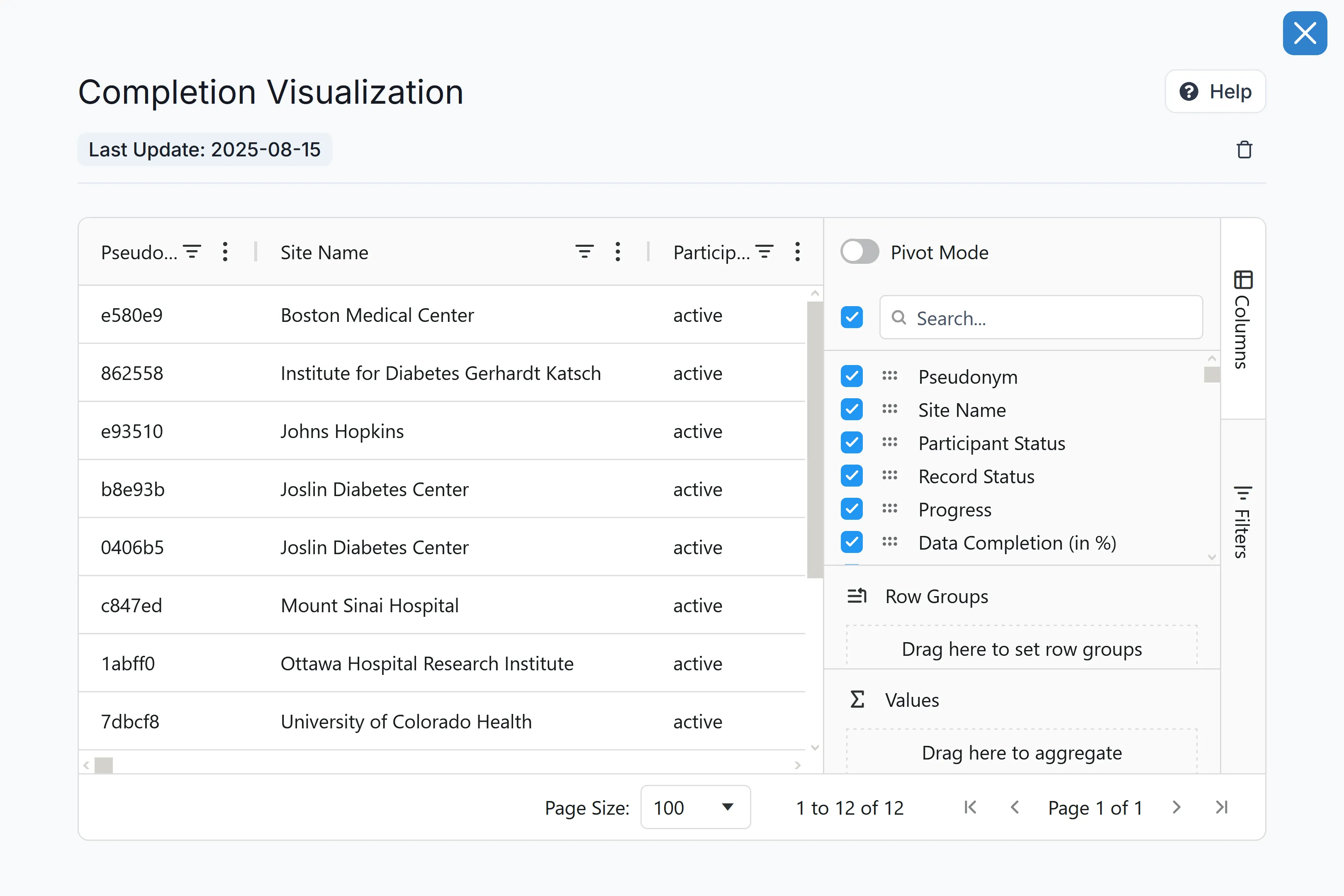Image resolution: width=1344 pixels, height=896 pixels.
Task: Uncheck the Participant Status column checkbox
Action: [x=852, y=442]
